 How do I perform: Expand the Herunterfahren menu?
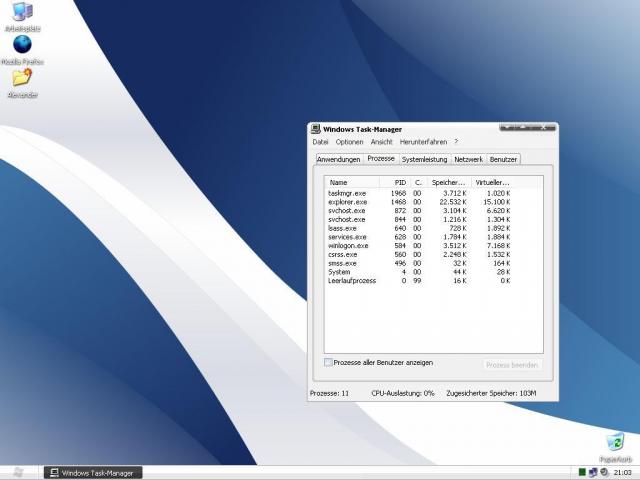pos(422,142)
